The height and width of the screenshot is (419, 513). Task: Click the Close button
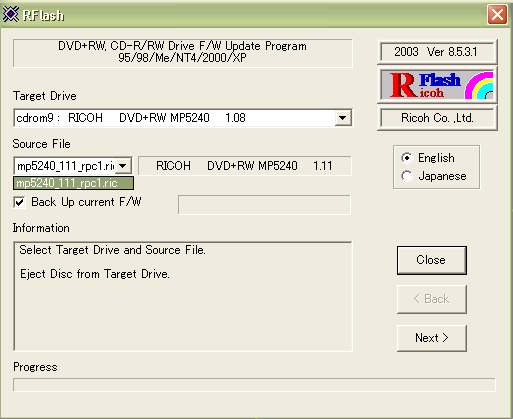[x=432, y=260]
